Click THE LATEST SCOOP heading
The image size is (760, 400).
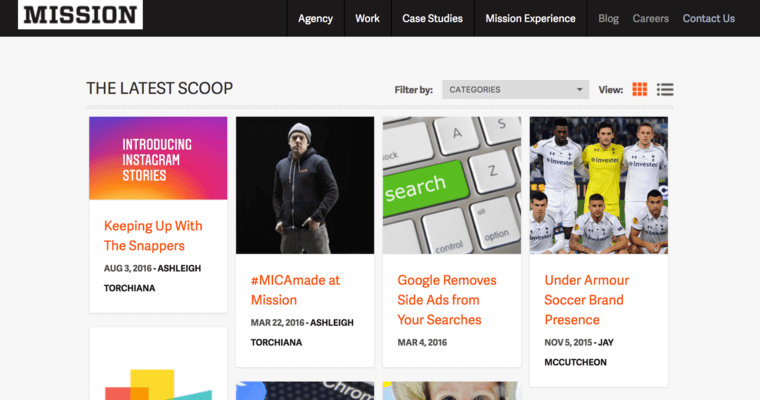[159, 88]
